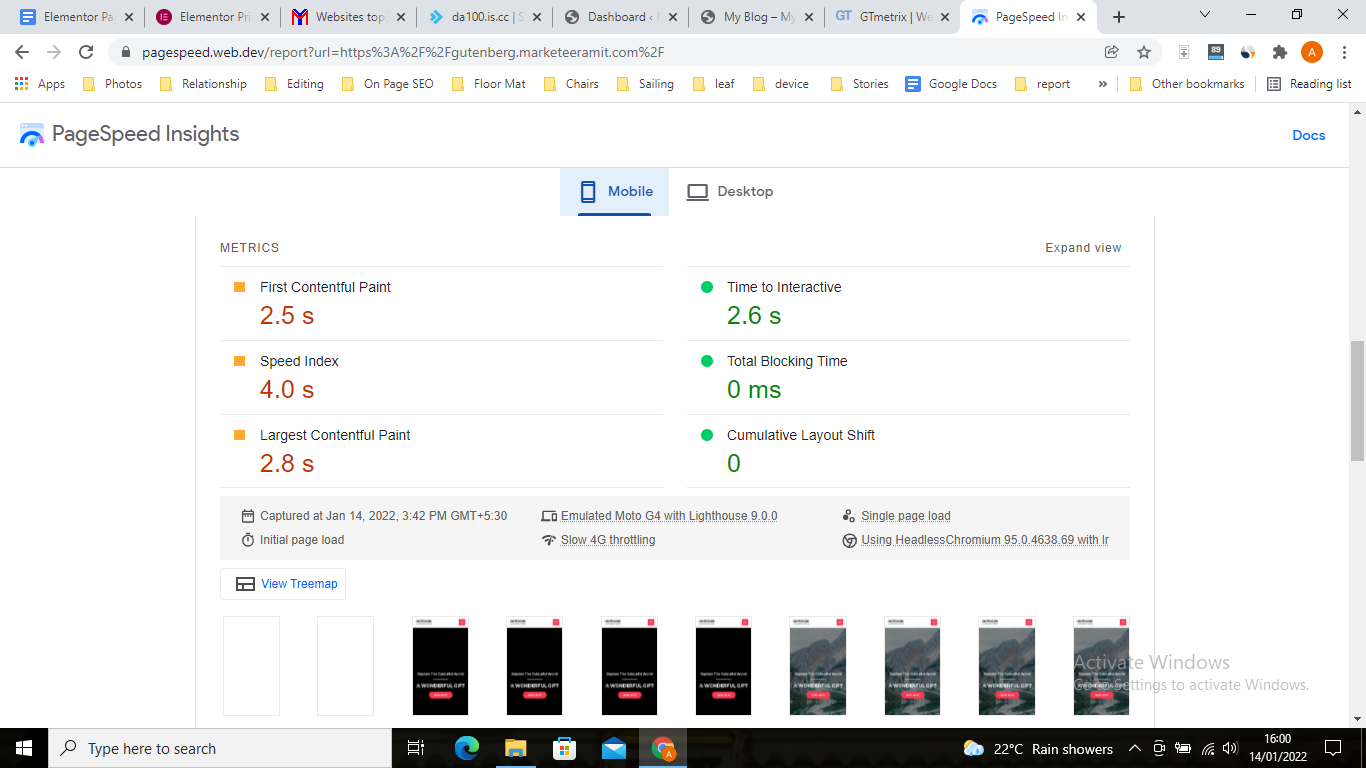Open the Relationship bookmark folder

coord(203,84)
